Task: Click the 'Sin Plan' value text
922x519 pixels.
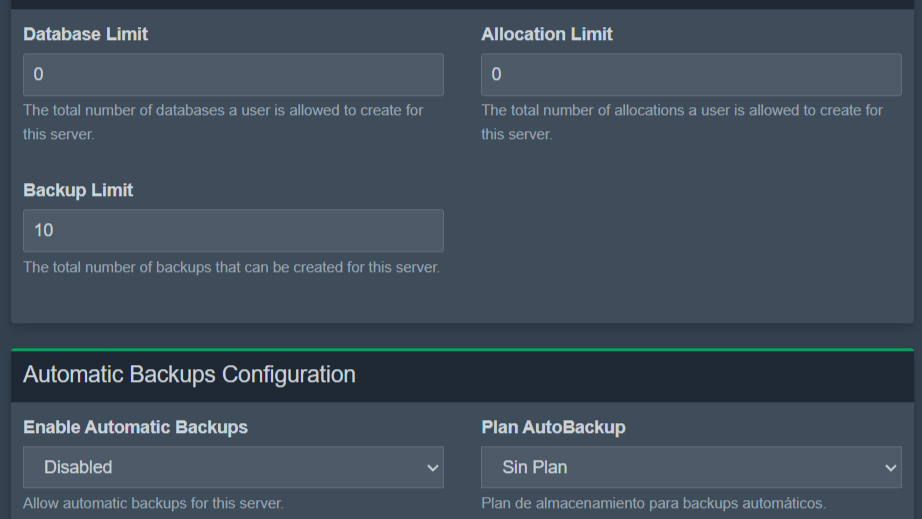Action: [x=535, y=467]
